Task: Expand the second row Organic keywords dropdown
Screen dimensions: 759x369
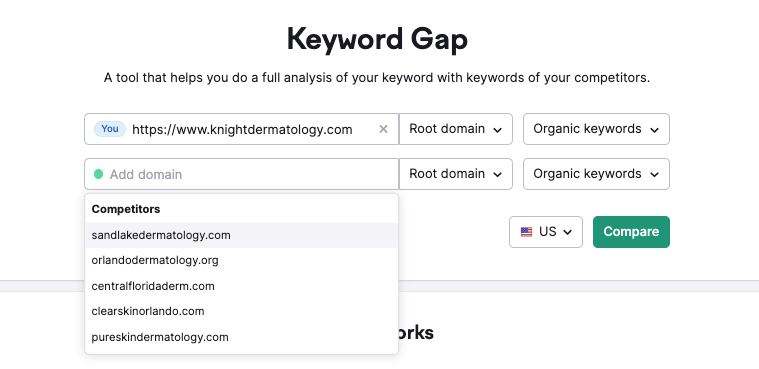Action: (x=596, y=174)
